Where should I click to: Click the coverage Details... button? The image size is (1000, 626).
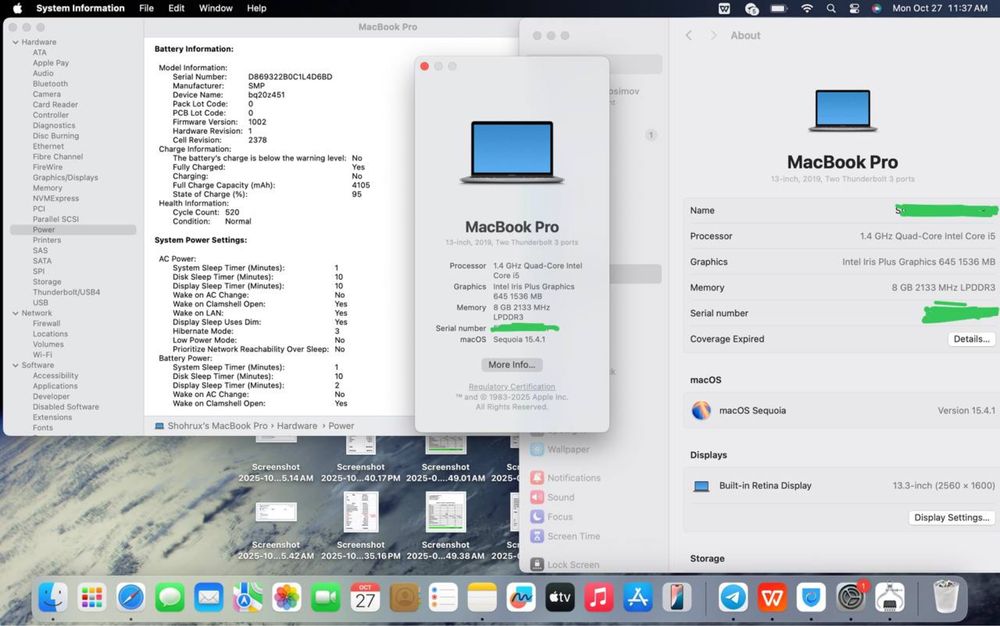970,339
